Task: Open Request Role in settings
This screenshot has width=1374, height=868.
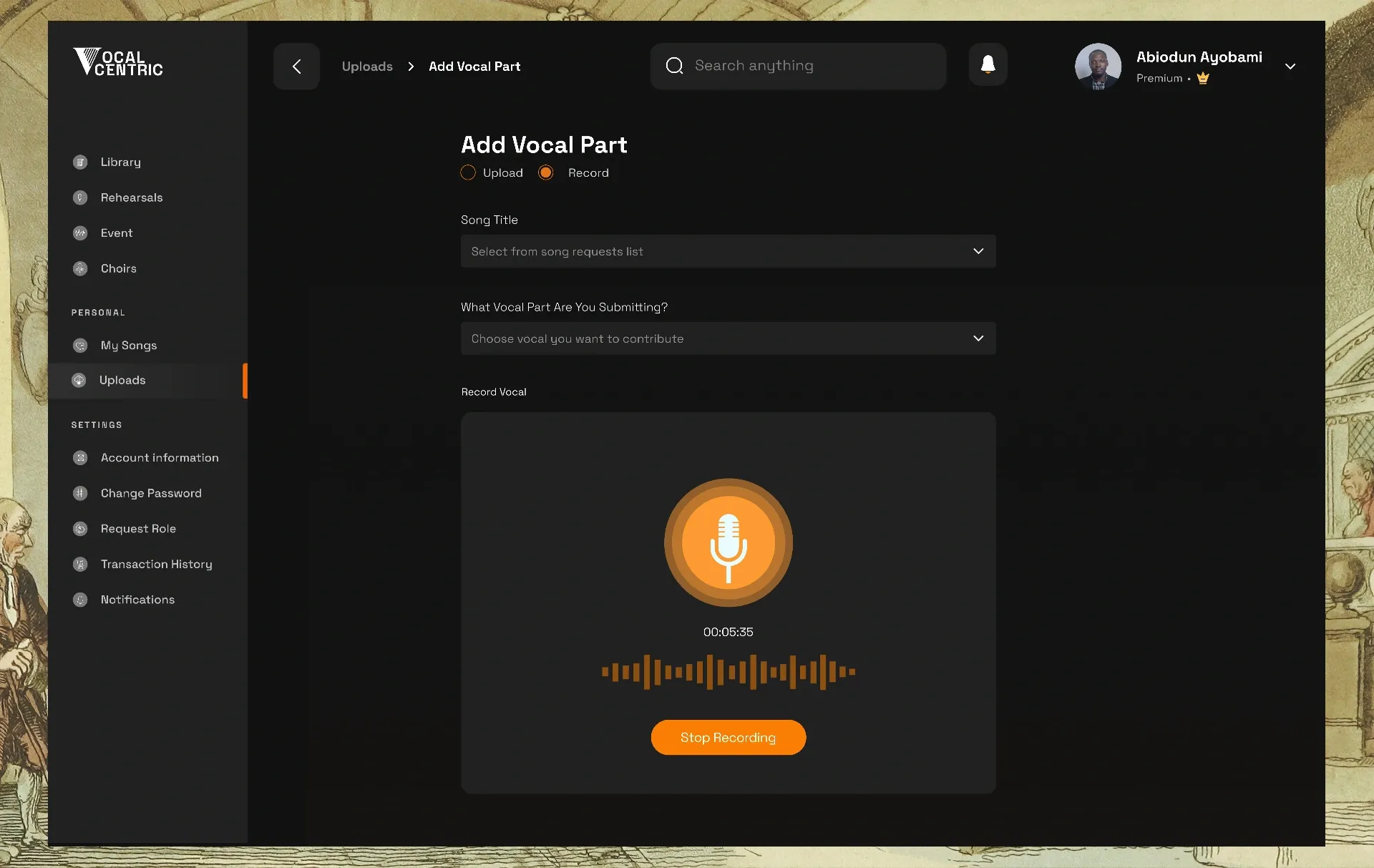Action: tap(138, 529)
